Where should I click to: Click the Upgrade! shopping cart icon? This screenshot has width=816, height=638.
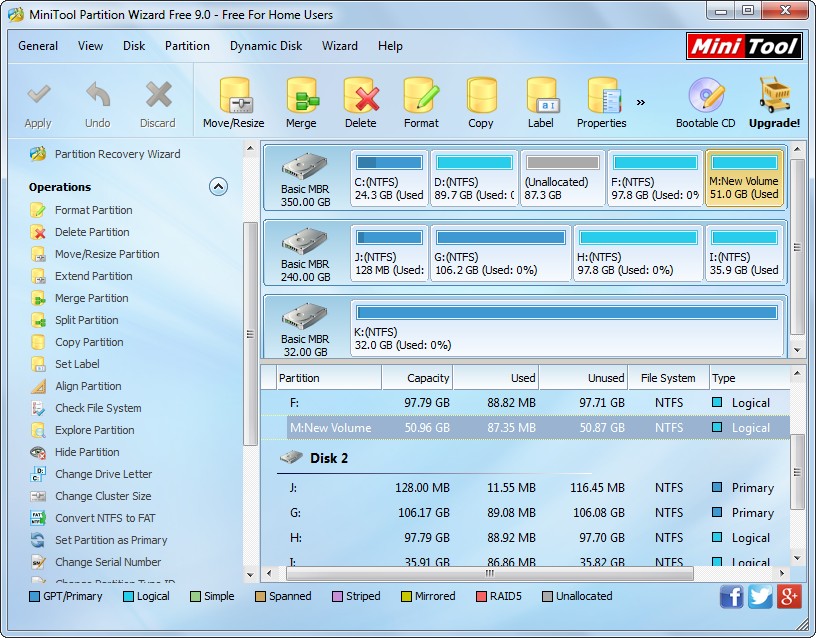point(774,95)
